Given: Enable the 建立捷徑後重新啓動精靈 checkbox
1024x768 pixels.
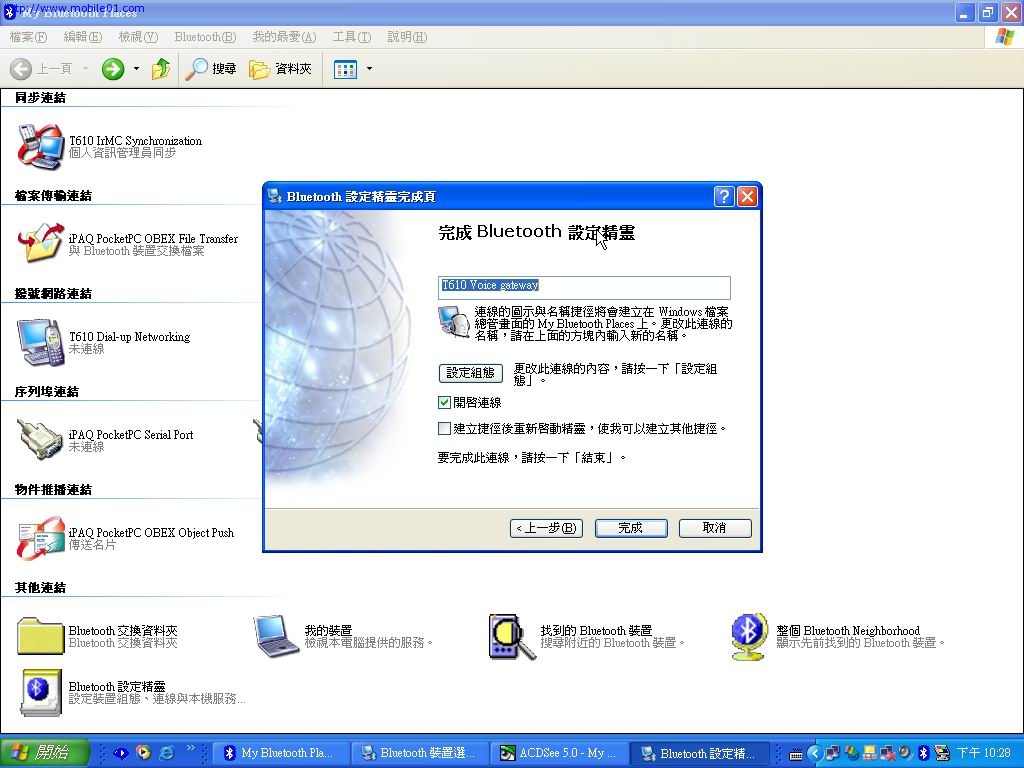Looking at the screenshot, I should pyautogui.click(x=444, y=428).
